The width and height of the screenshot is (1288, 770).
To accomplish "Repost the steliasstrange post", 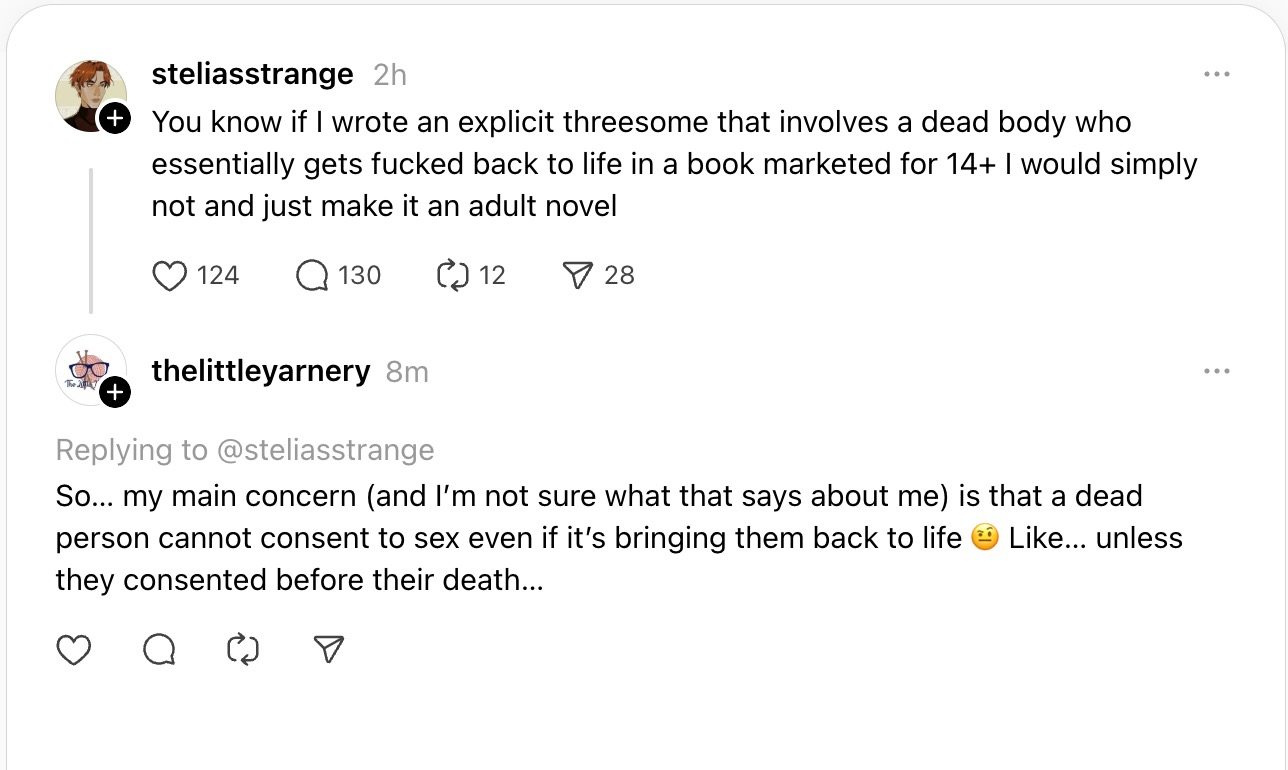I will 453,275.
